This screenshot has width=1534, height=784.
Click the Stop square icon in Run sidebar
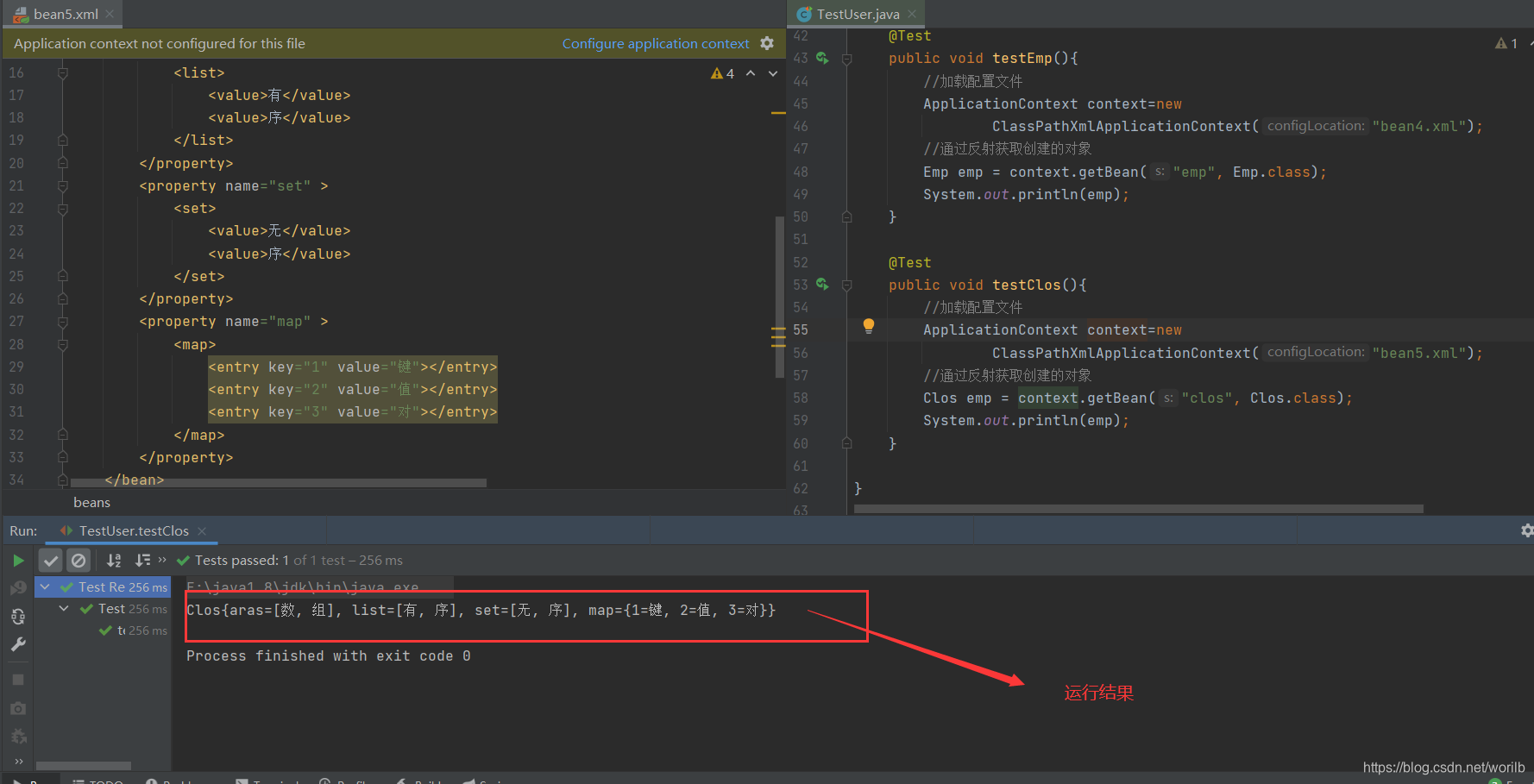pos(18,680)
